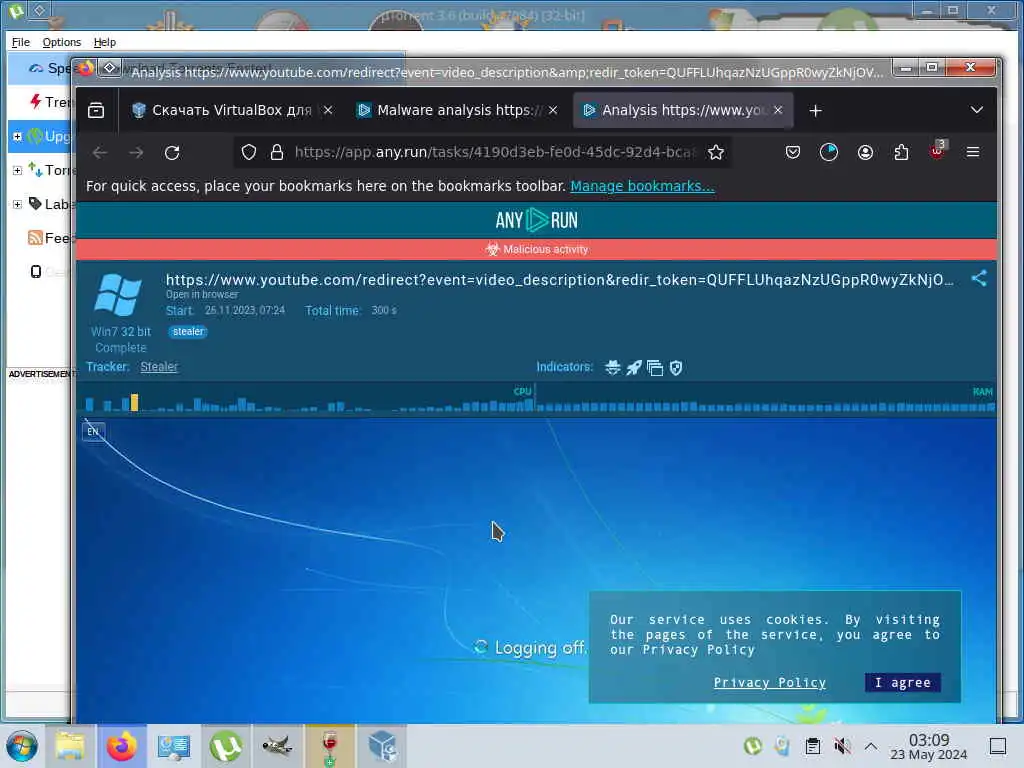Click the site padlock security icon
1024x768 pixels.
[x=277, y=152]
